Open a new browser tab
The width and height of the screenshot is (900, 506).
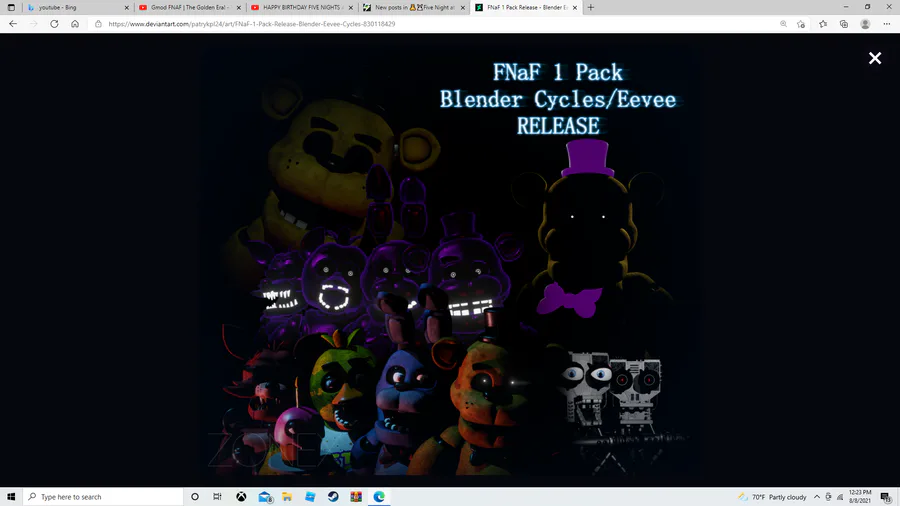click(591, 7)
